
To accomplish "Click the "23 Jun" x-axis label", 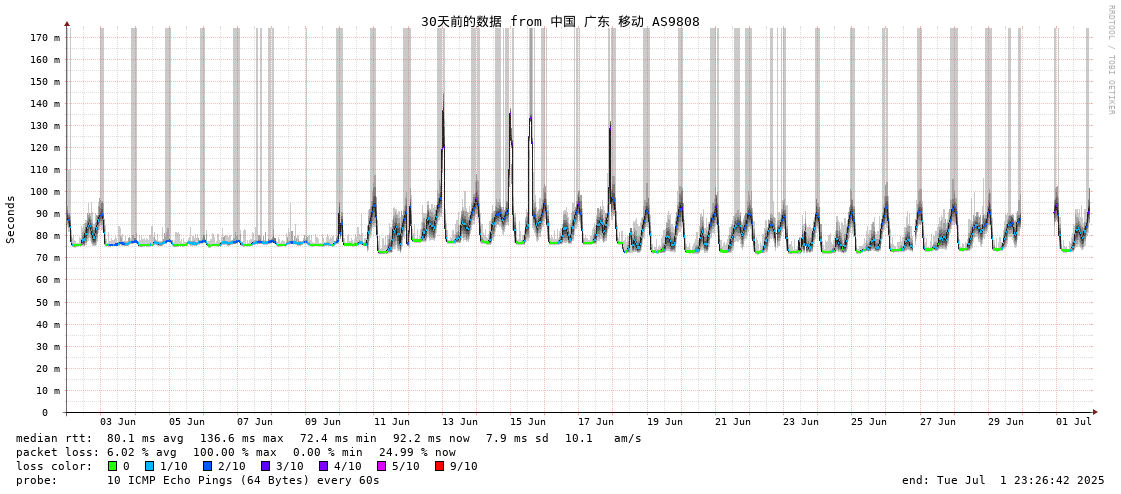I will pyautogui.click(x=801, y=422).
